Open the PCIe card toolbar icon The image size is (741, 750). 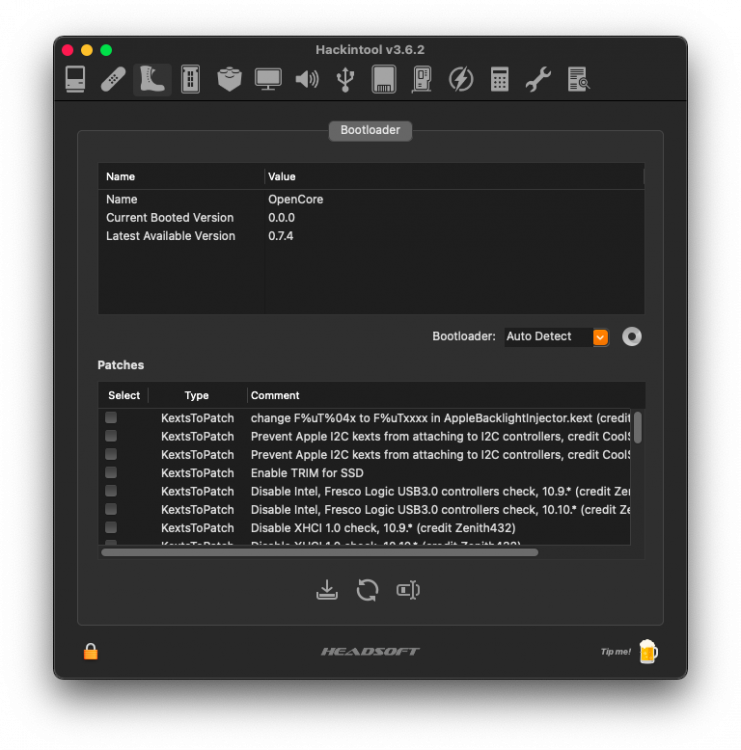tap(421, 79)
